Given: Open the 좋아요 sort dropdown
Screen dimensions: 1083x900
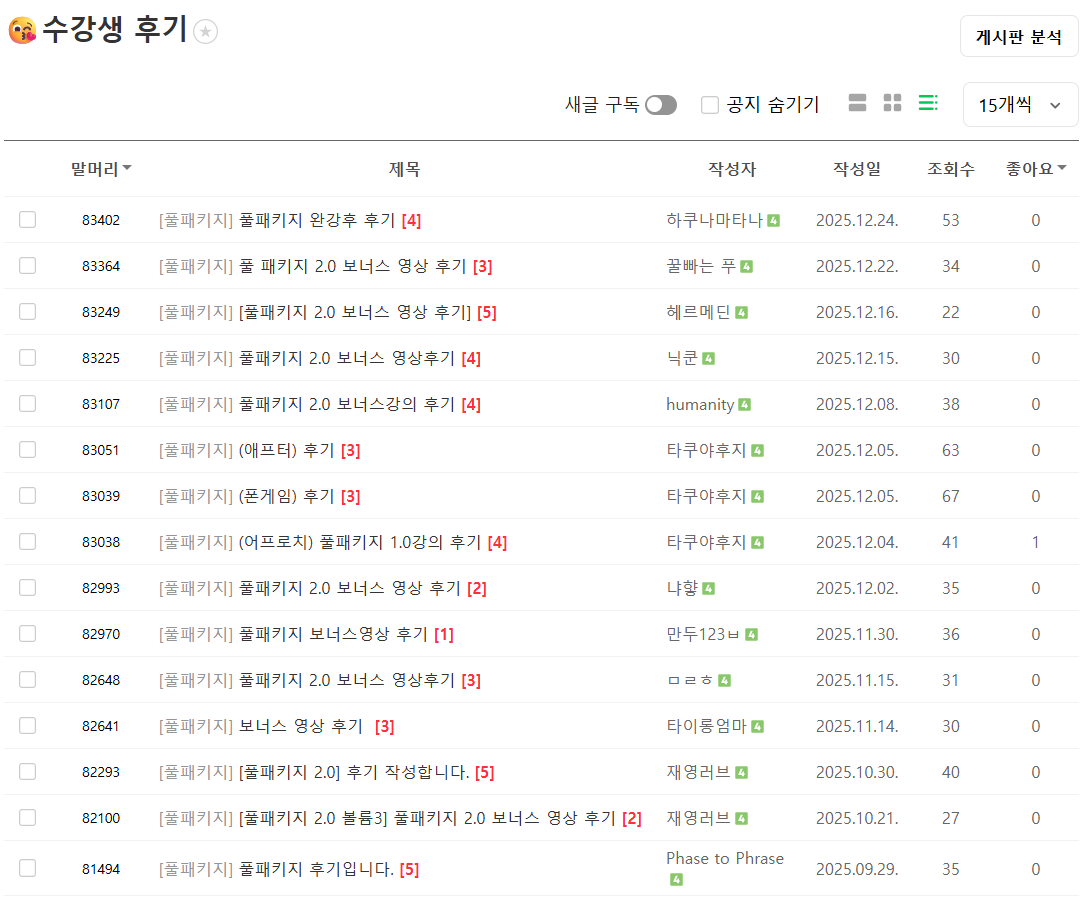Looking at the screenshot, I should pos(1036,169).
